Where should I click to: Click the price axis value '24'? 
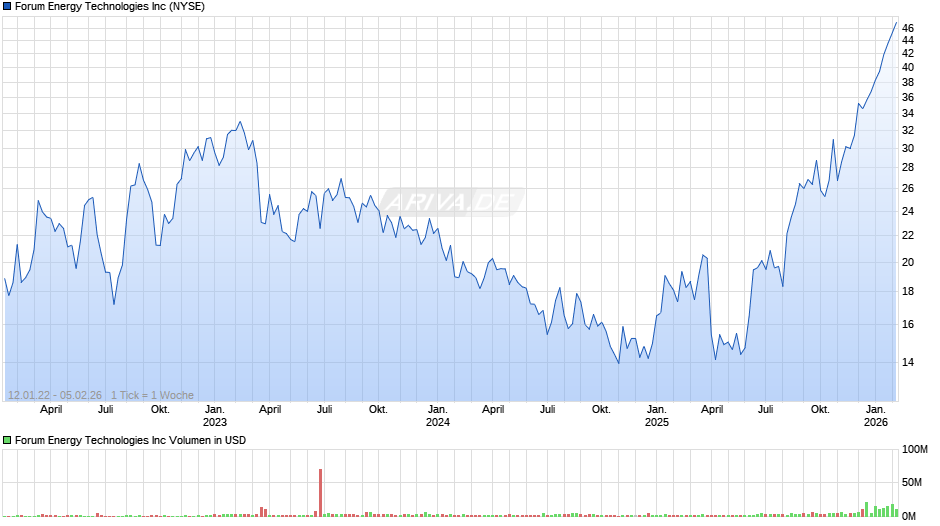(908, 211)
